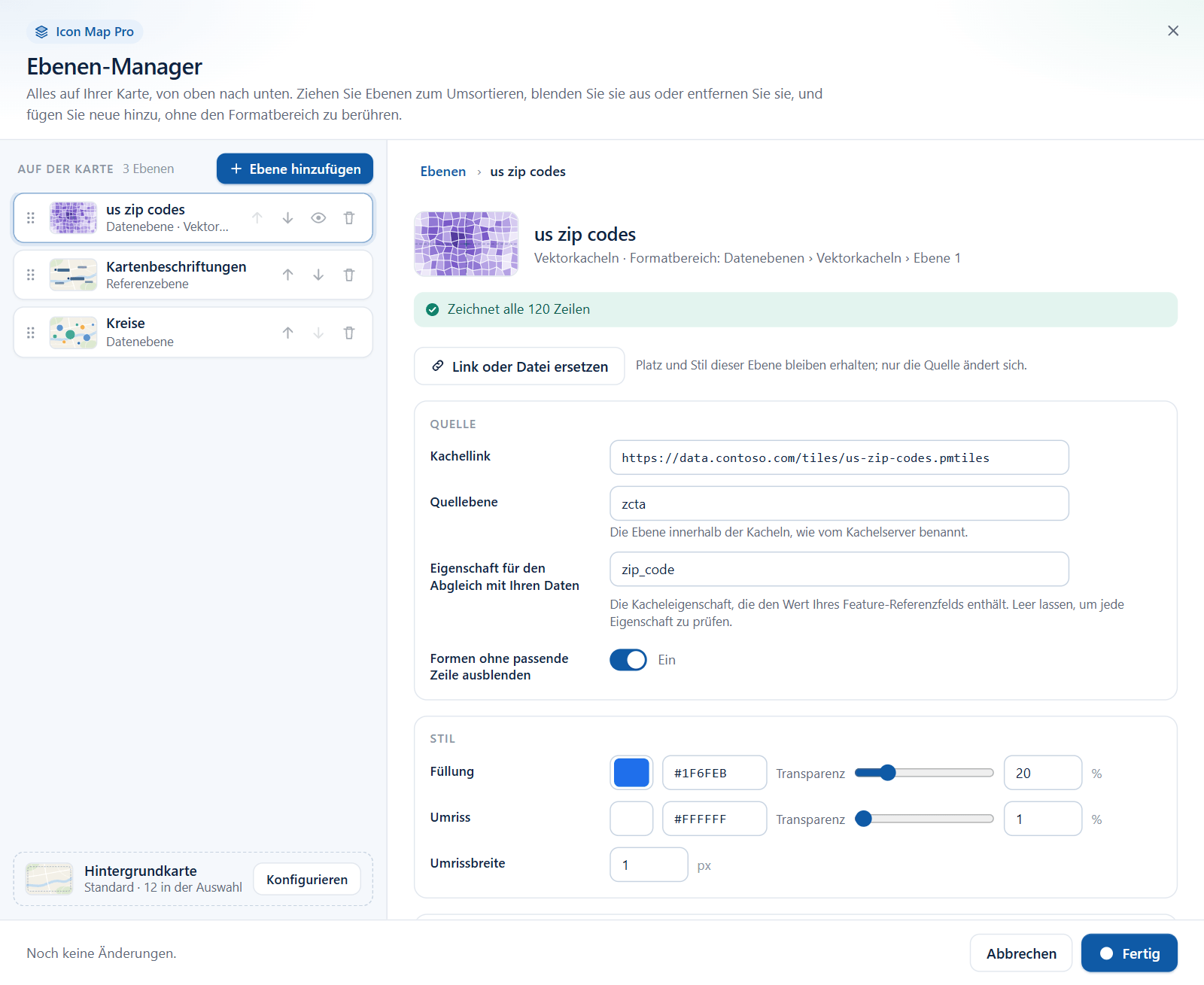Click the STIL section heading
This screenshot has width=1204, height=985.
coord(442,739)
